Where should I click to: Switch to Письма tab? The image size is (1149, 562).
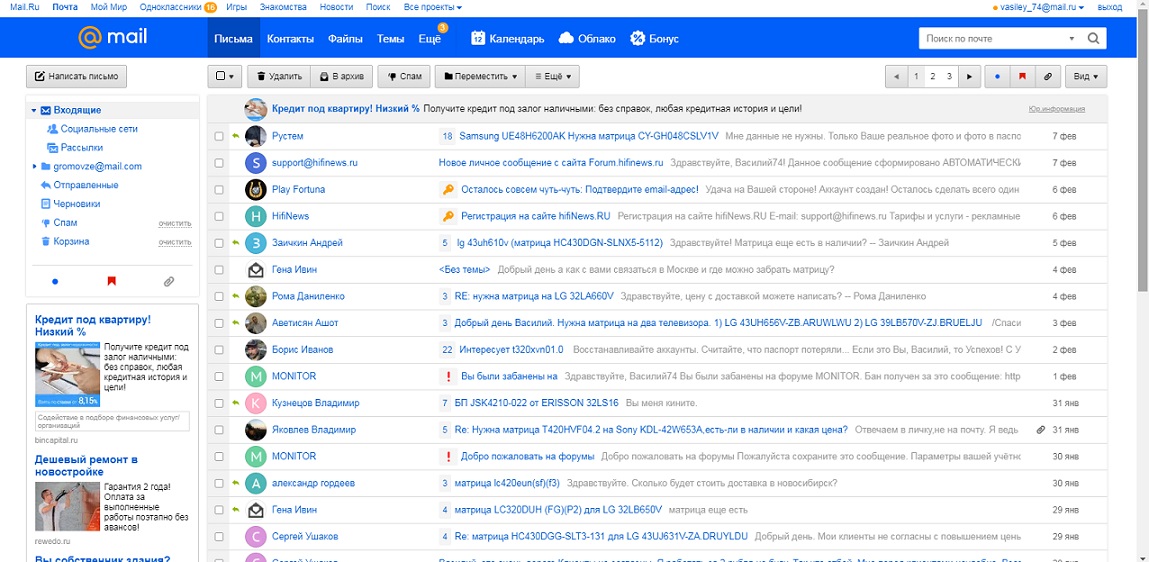point(234,38)
